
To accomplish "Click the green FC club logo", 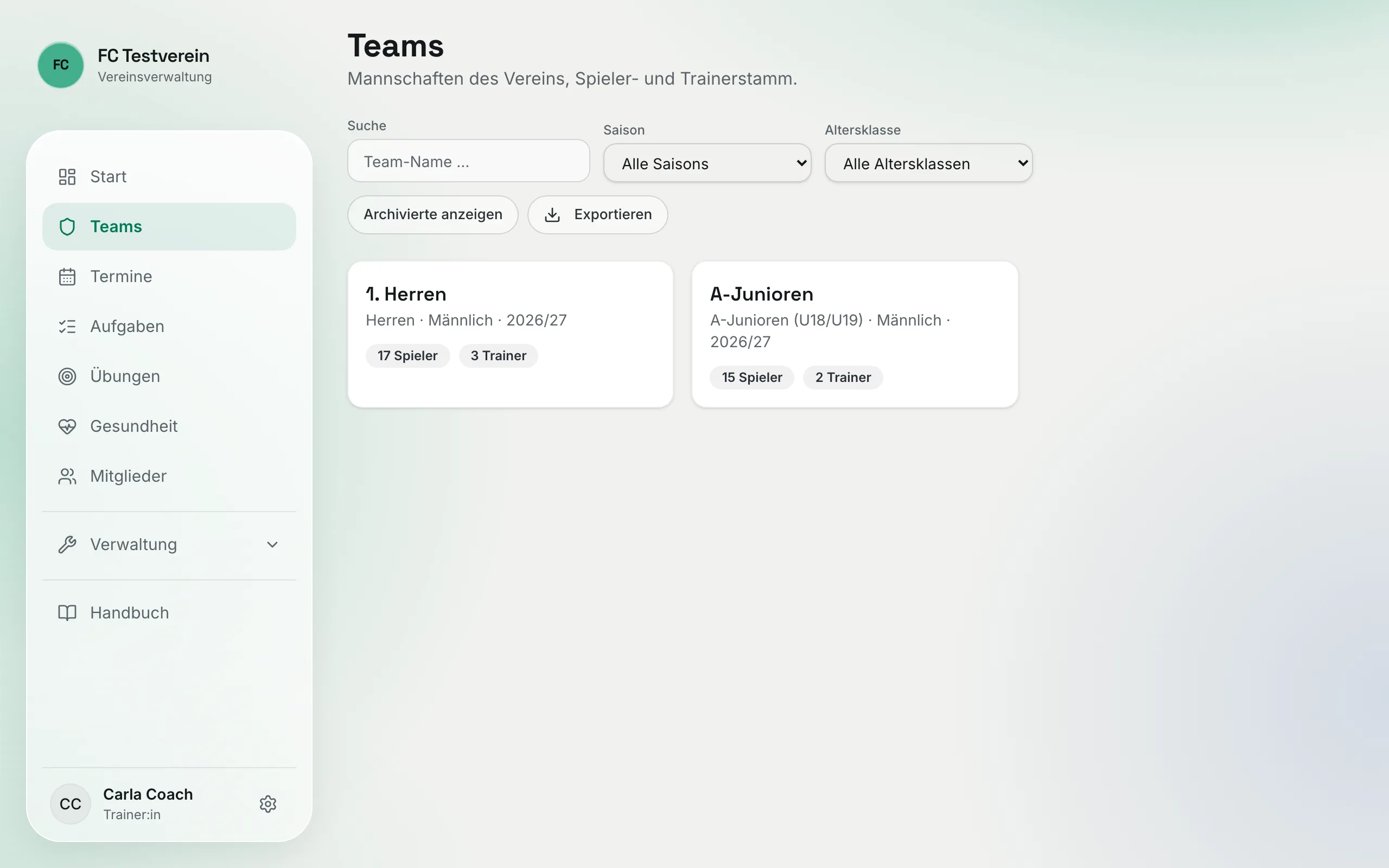I will click(x=60, y=65).
